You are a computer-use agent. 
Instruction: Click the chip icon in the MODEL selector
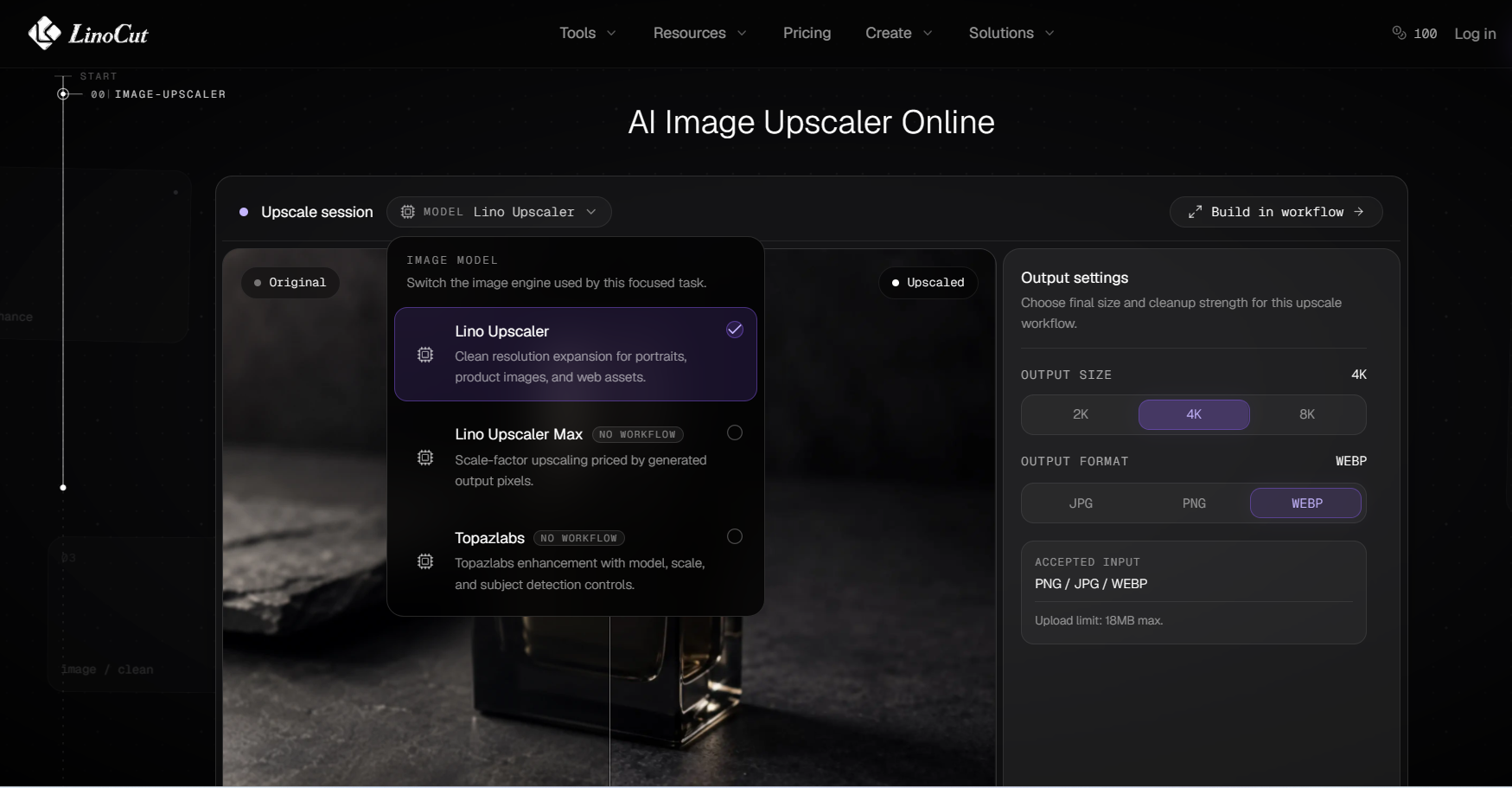(x=408, y=212)
